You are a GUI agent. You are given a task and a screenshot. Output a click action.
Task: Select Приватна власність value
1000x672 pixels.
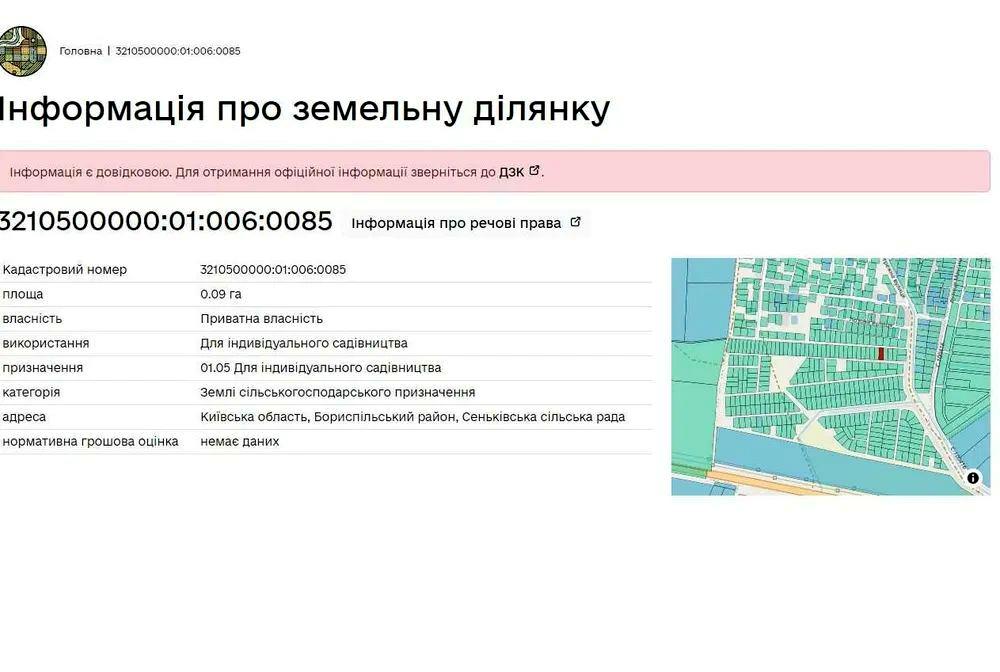[261, 319]
